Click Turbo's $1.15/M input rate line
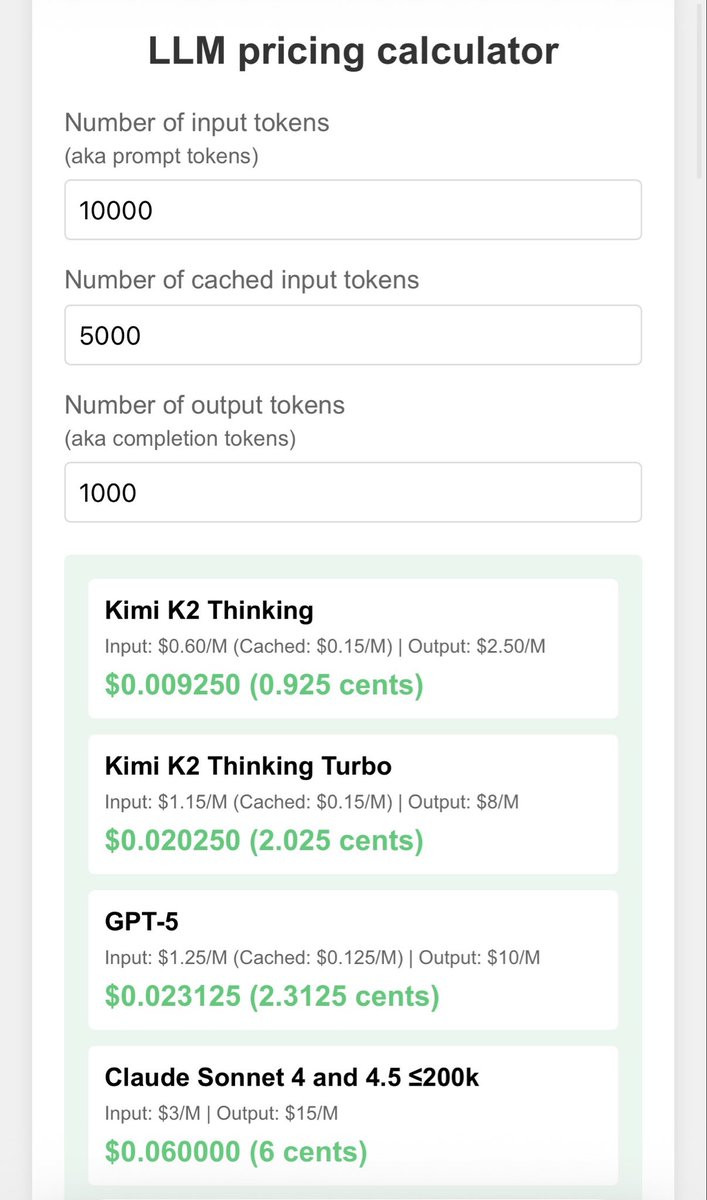The height and width of the screenshot is (1200, 707). (312, 802)
